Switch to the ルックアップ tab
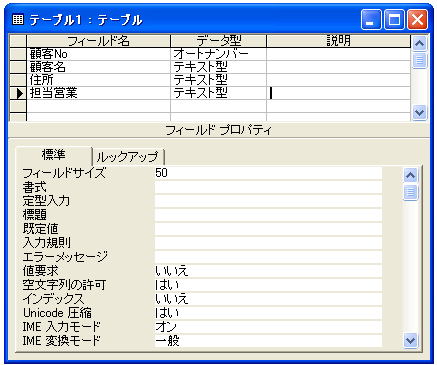The width and height of the screenshot is (437, 365). click(x=128, y=156)
